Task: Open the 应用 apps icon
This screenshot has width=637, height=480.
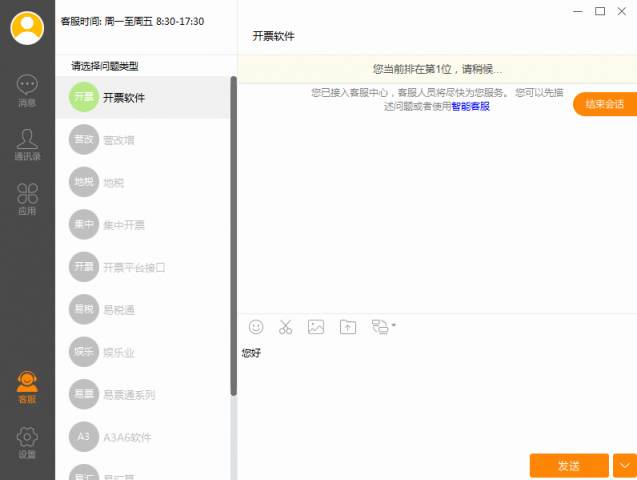Action: coord(27,197)
